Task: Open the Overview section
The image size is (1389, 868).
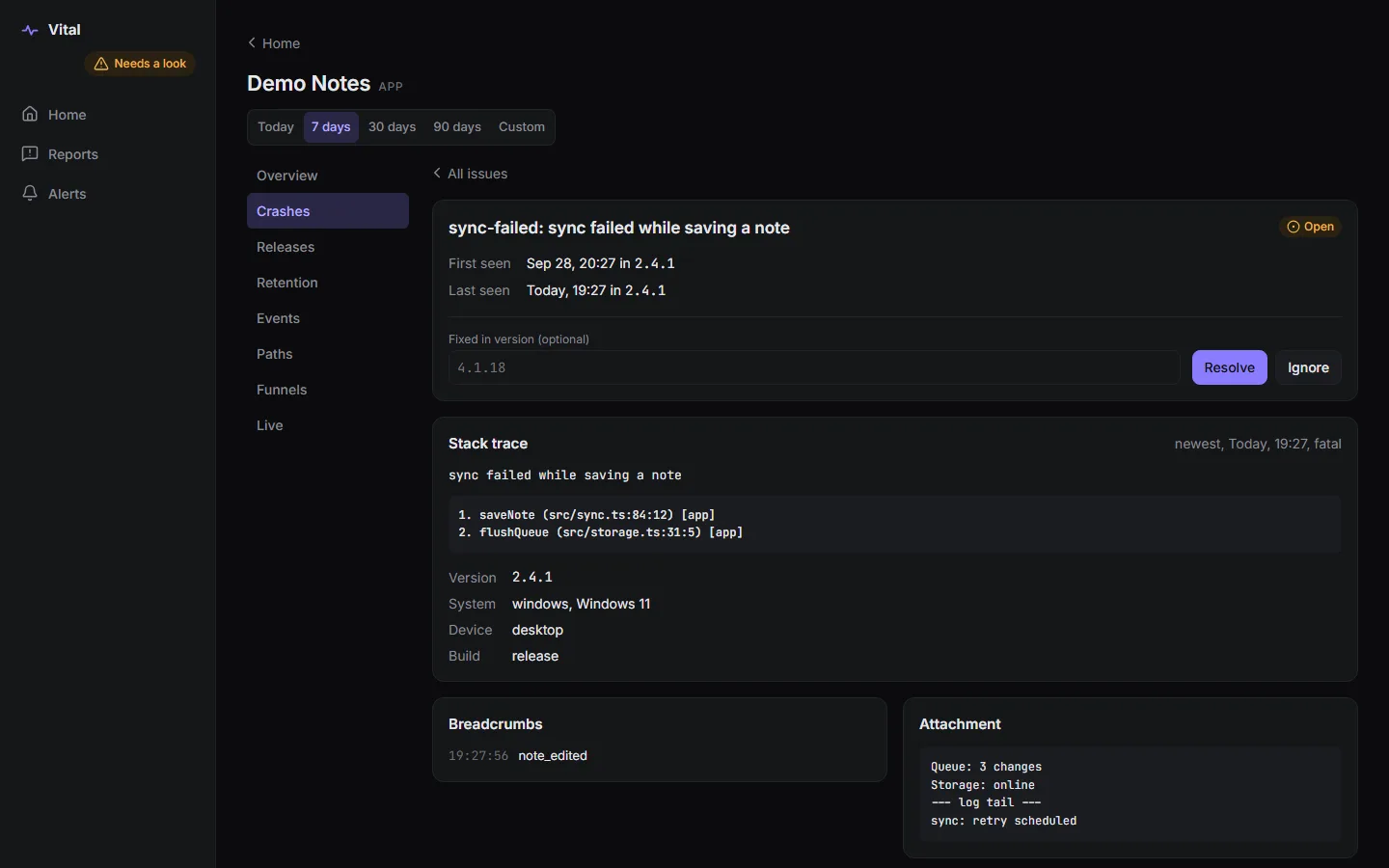Action: (328, 176)
